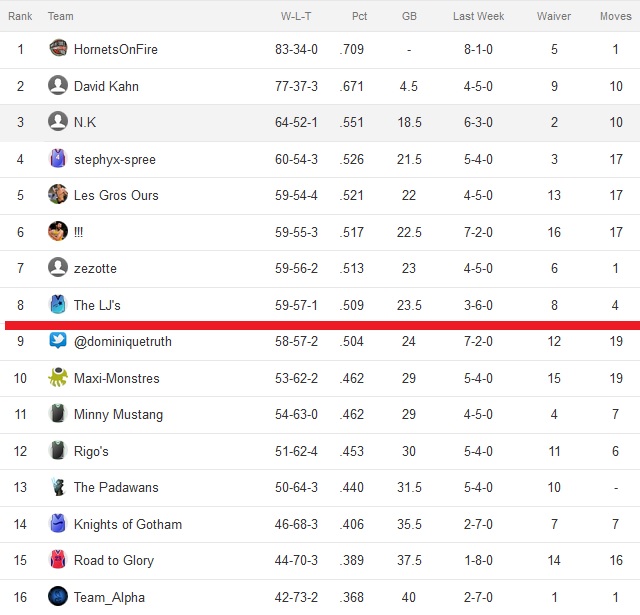This screenshot has width=640, height=615.
Task: Click David Kahn's default avatar icon
Action: (58, 85)
